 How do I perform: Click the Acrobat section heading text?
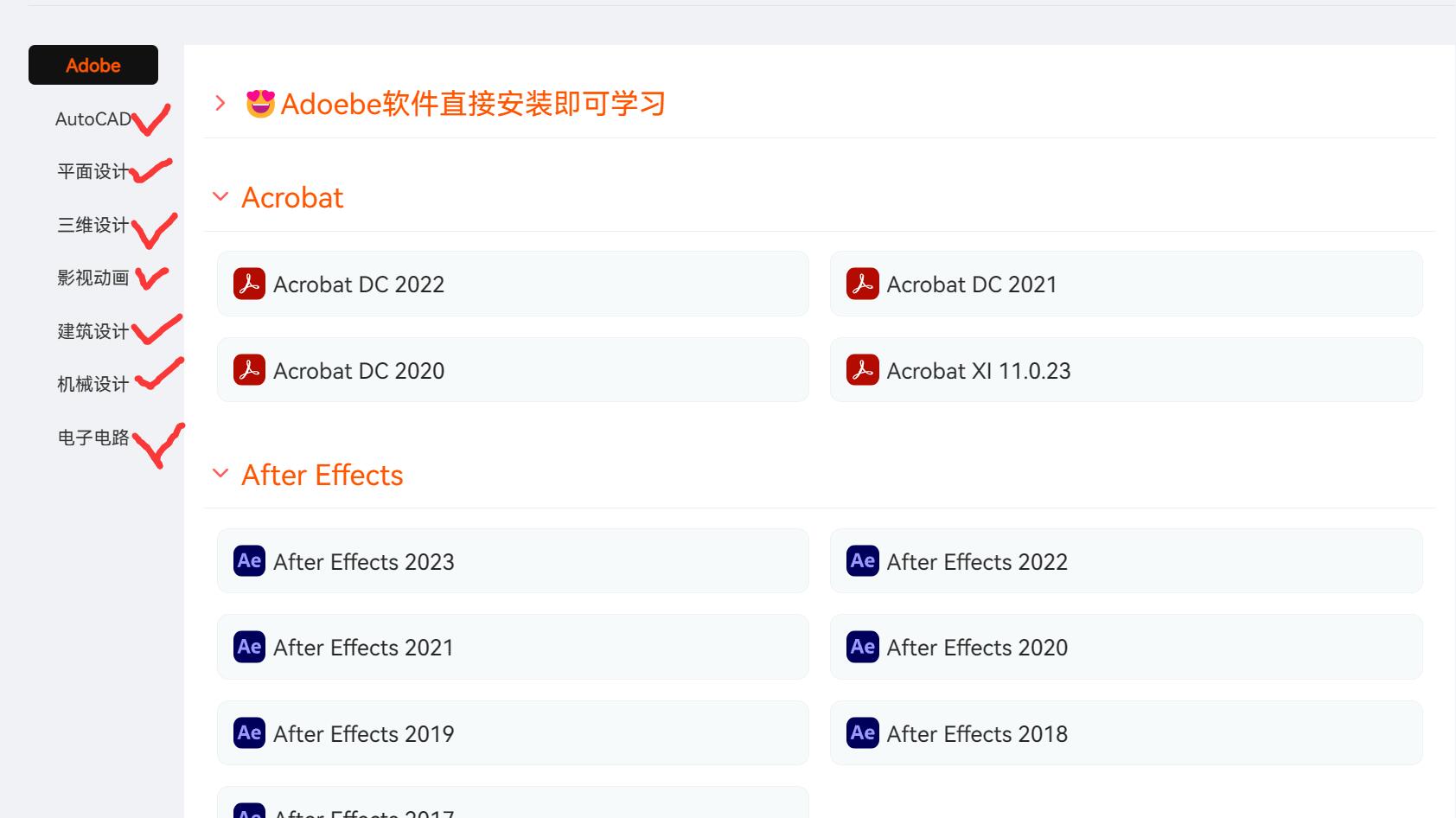(x=292, y=198)
